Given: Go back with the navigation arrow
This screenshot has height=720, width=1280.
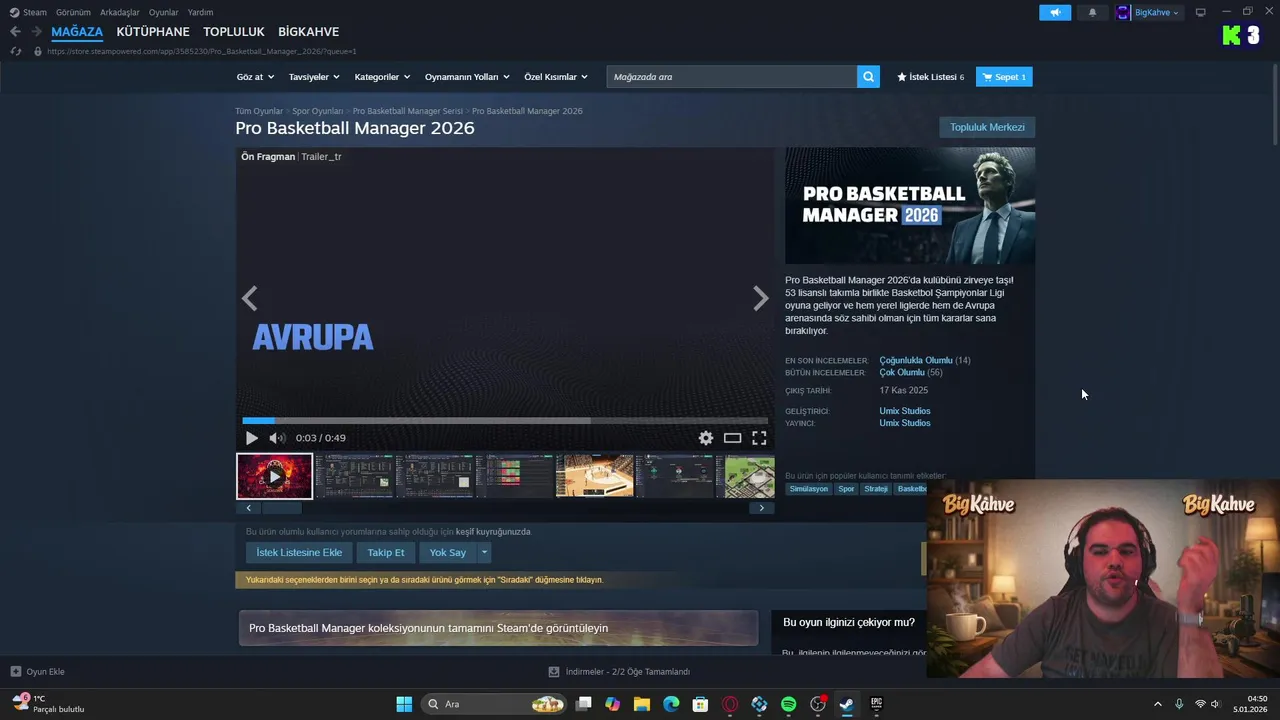Looking at the screenshot, I should pos(15,32).
